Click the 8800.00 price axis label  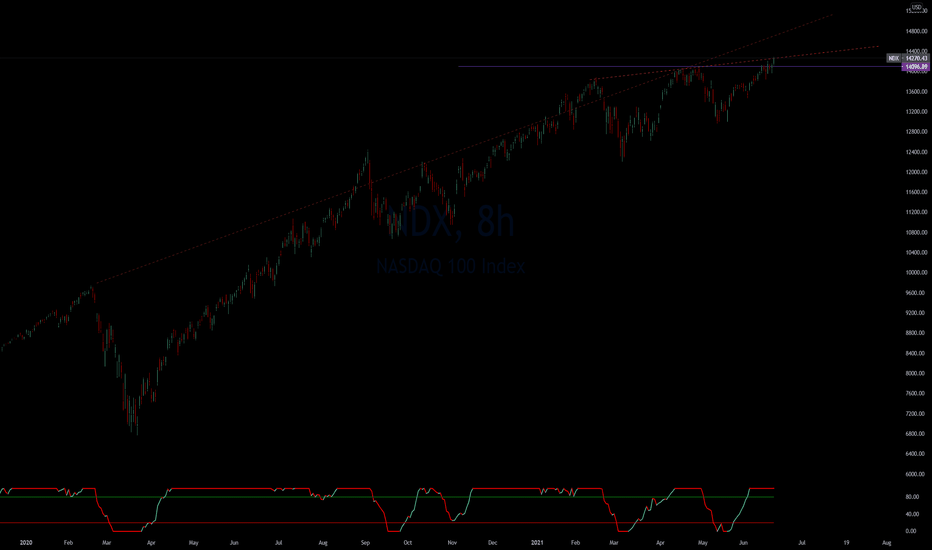click(916, 333)
